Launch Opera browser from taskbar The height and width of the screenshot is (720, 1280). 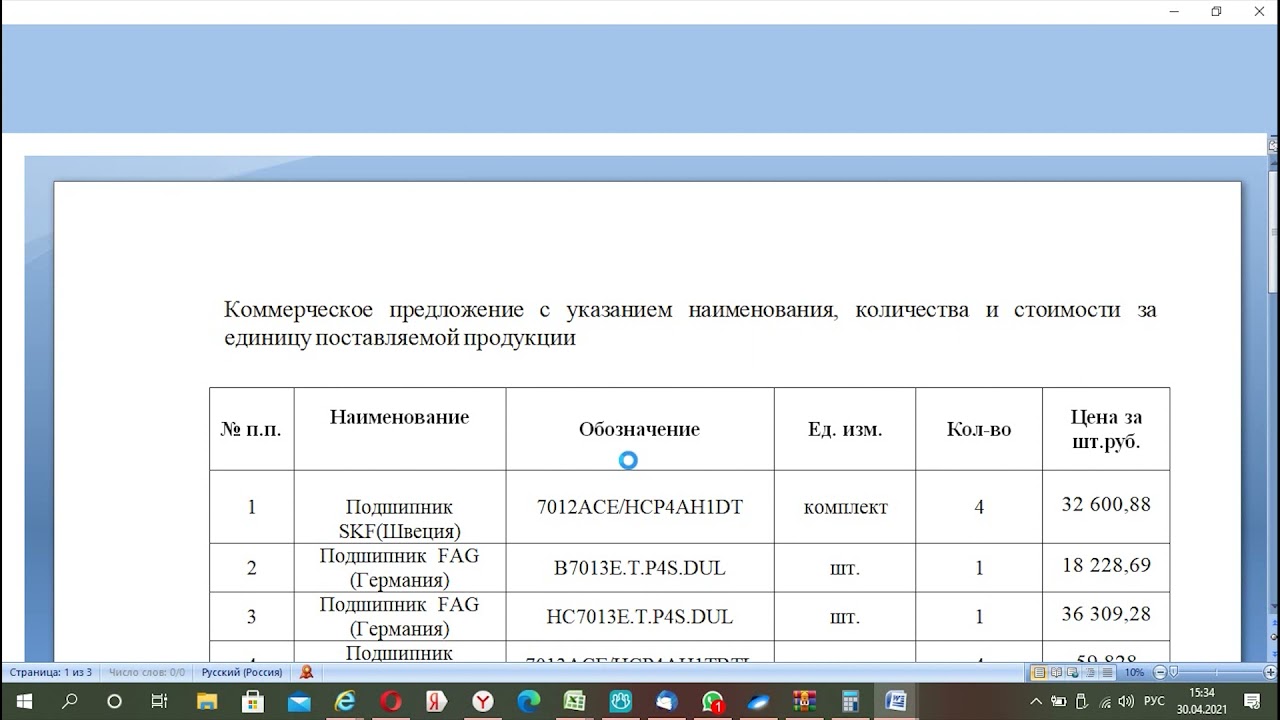[391, 701]
